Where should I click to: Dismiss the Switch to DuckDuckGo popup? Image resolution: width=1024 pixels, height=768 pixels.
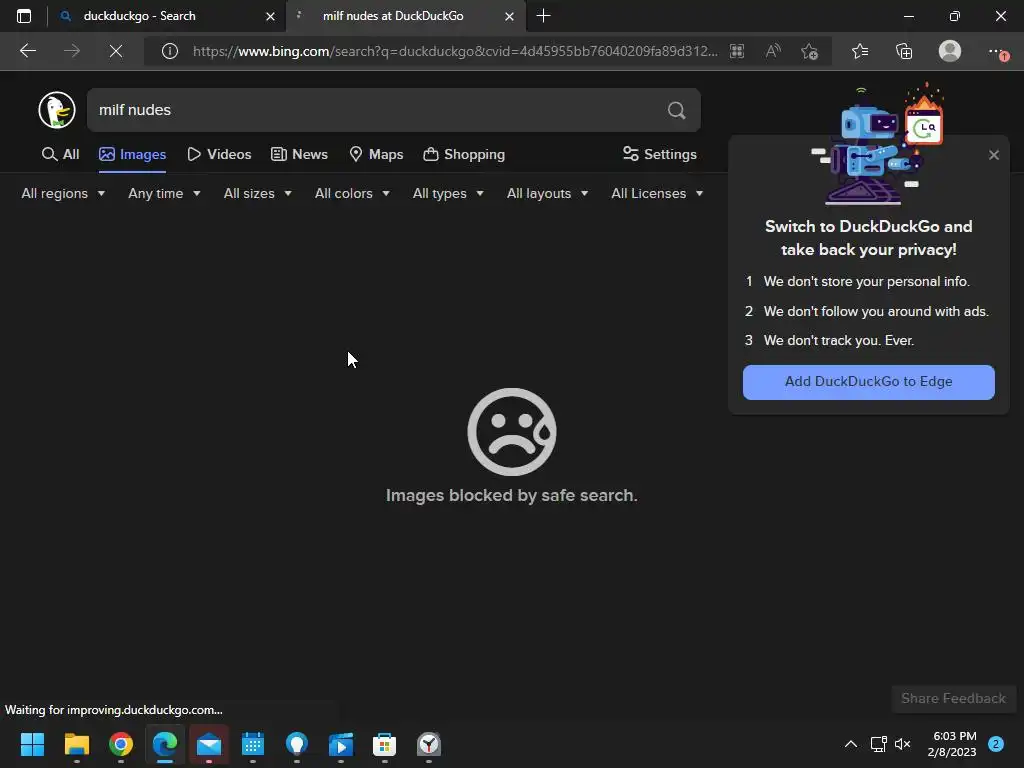[x=994, y=155]
